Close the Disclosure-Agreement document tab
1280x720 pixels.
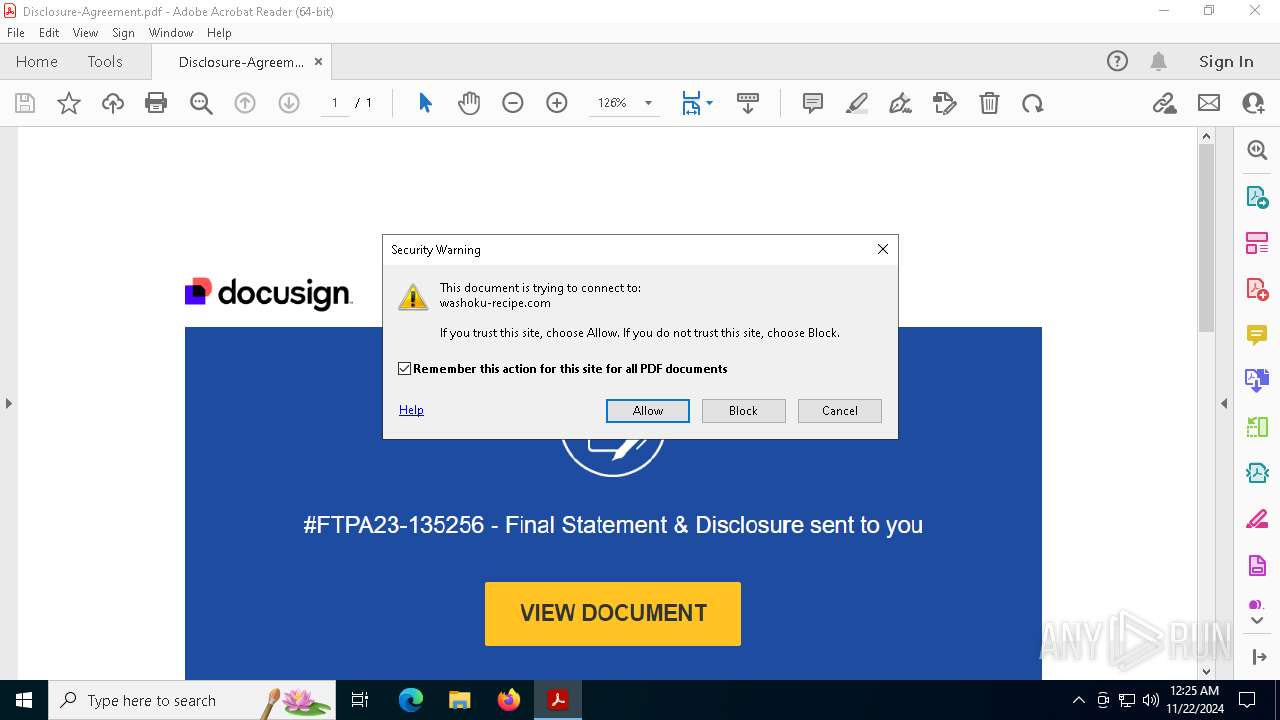318,61
